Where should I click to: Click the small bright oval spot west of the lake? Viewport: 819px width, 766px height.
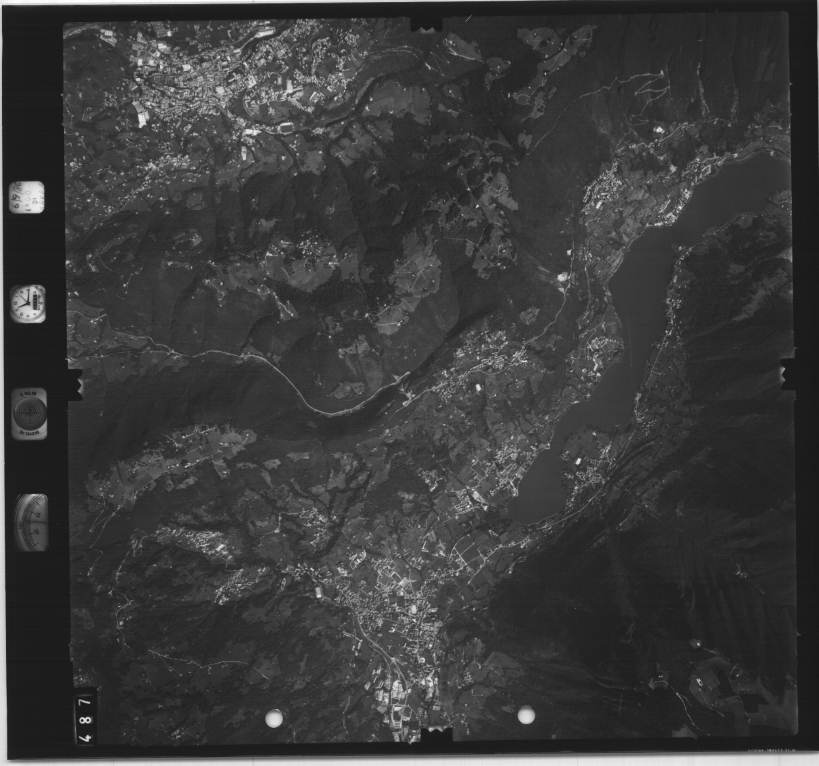point(562,277)
